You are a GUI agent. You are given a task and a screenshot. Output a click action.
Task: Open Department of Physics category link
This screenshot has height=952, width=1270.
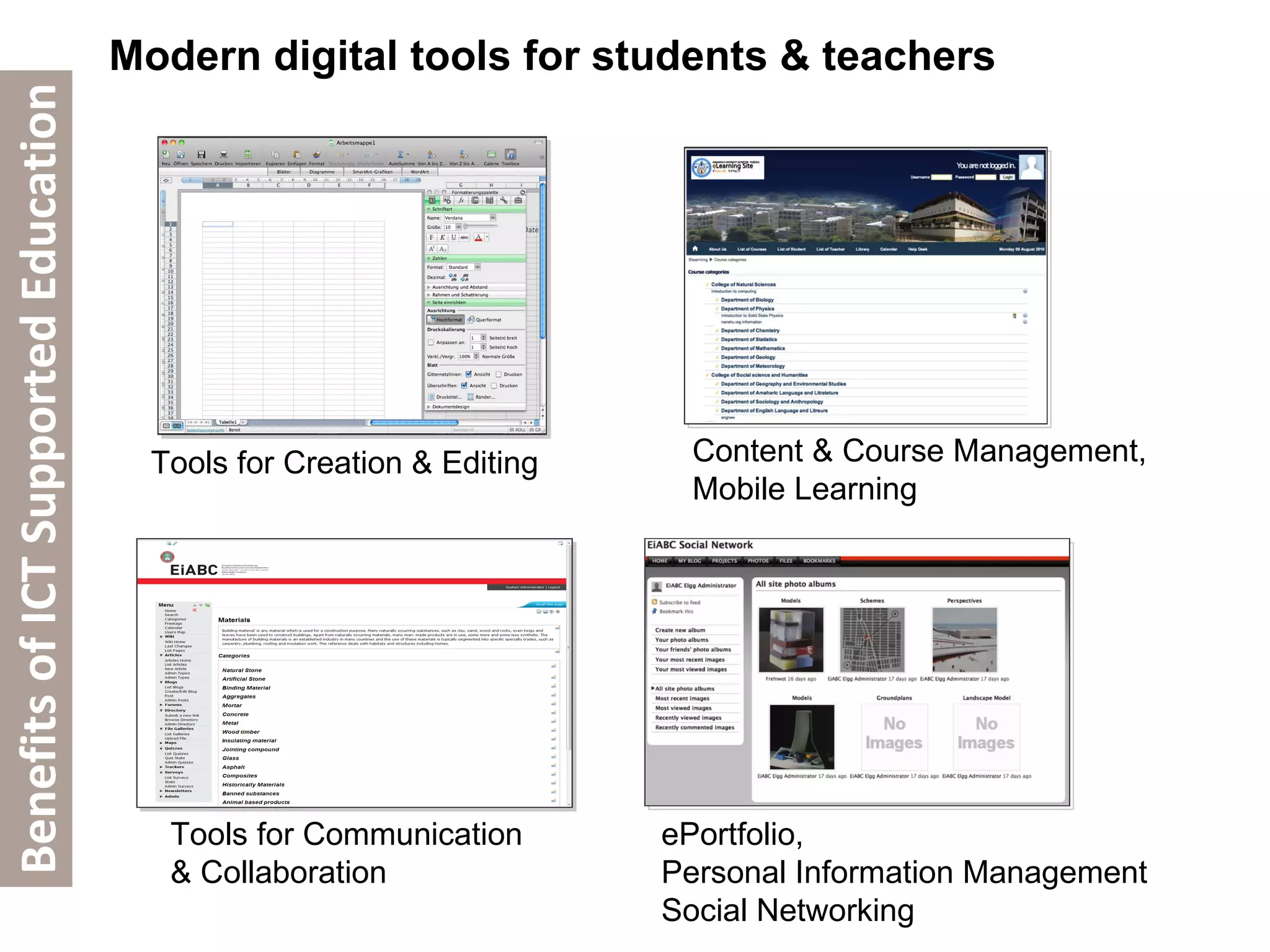[747, 309]
